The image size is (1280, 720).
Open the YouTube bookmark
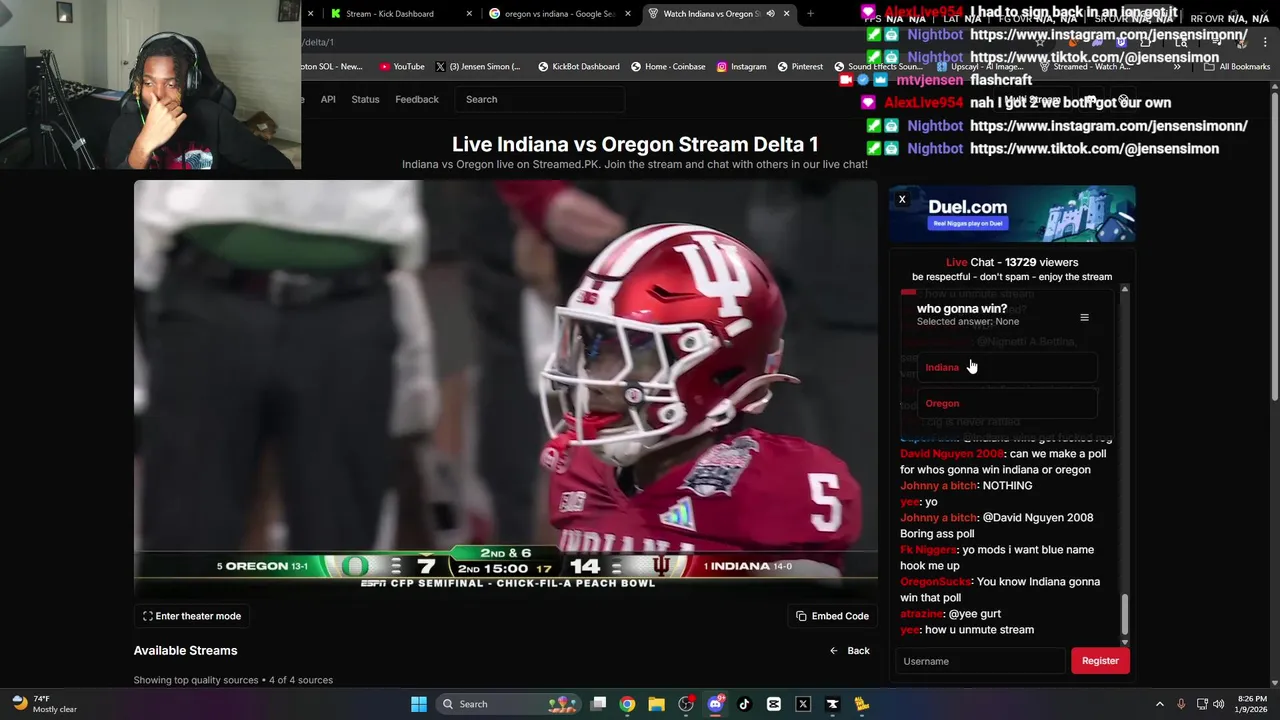point(402,67)
